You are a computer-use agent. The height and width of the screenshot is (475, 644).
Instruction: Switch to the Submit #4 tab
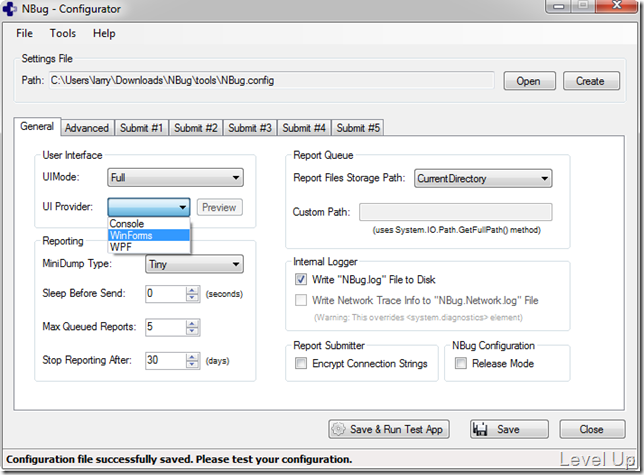304,128
